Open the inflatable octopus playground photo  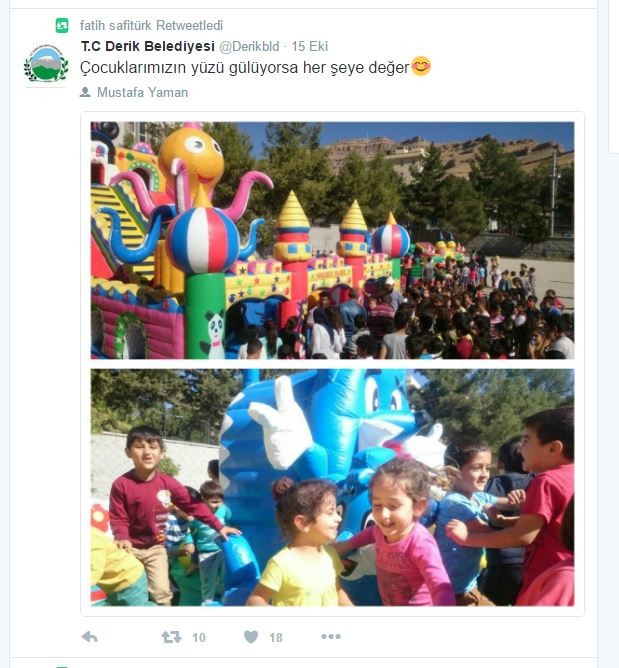coord(332,240)
